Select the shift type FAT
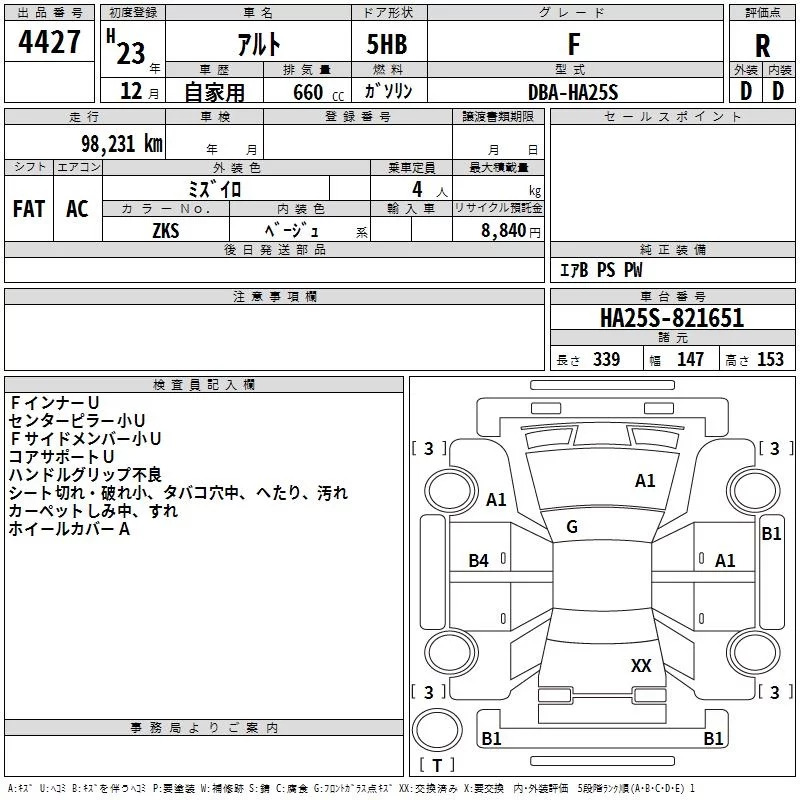Viewport: 800px width, 800px height. click(29, 209)
